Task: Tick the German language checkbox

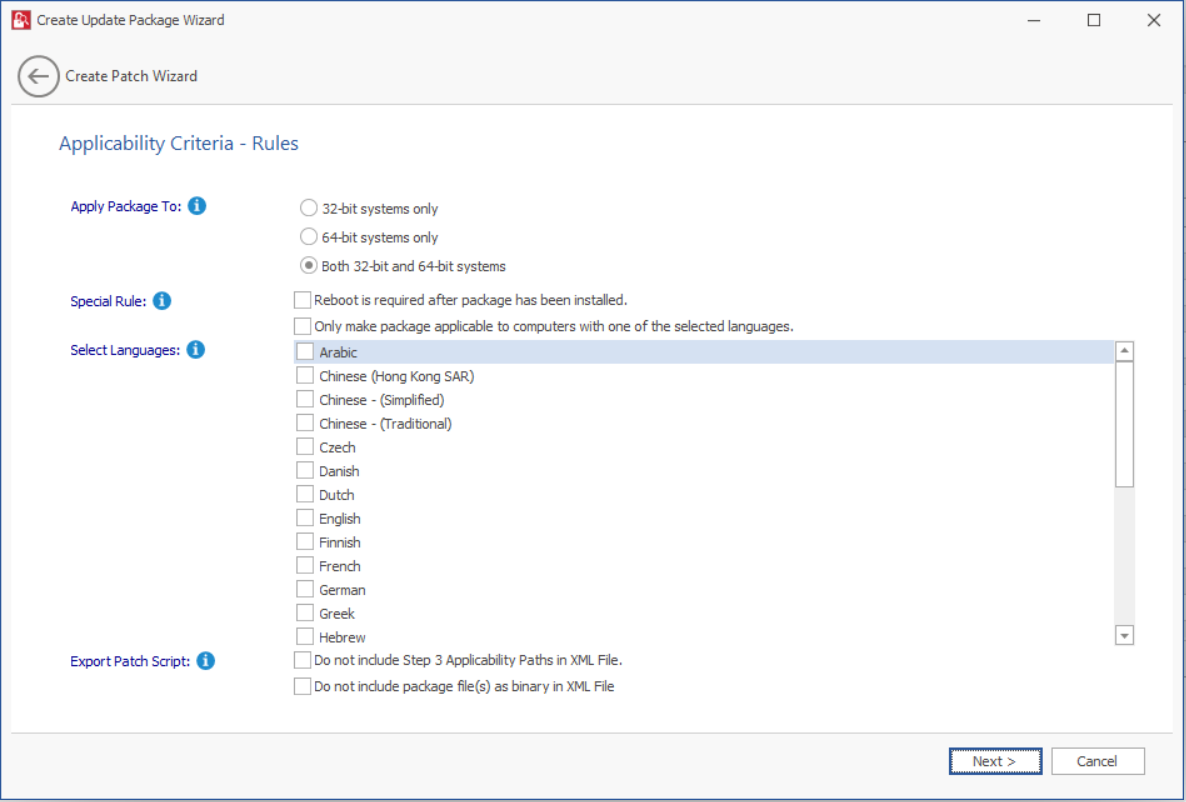Action: 305,590
